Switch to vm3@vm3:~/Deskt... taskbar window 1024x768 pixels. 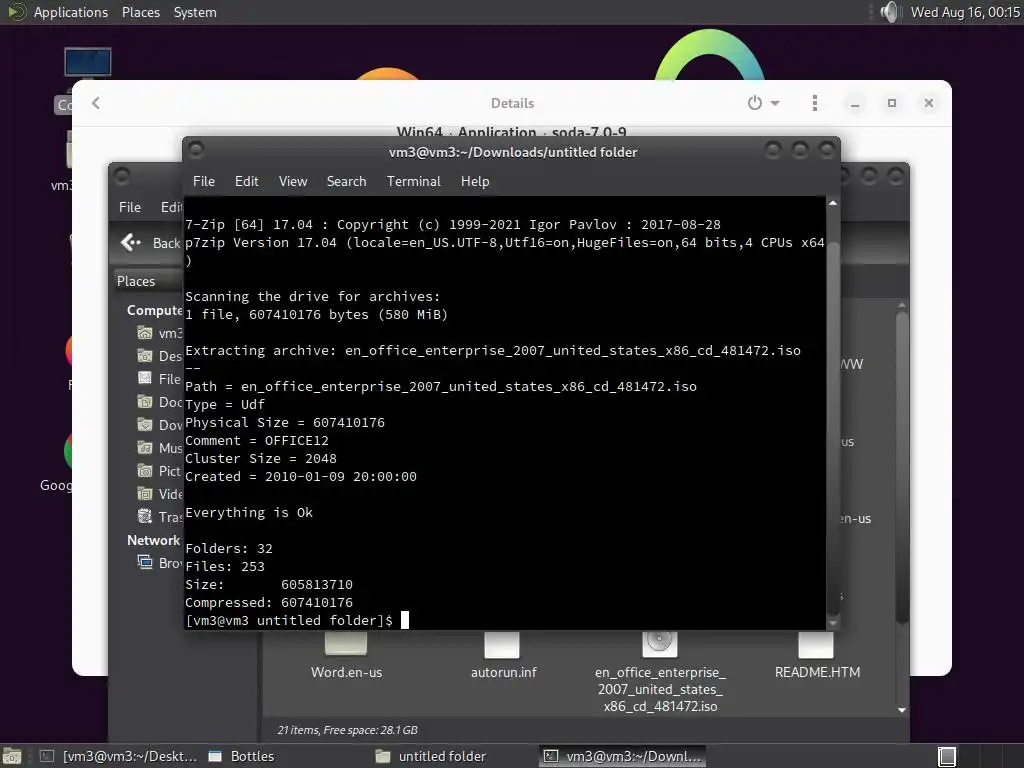[118, 756]
